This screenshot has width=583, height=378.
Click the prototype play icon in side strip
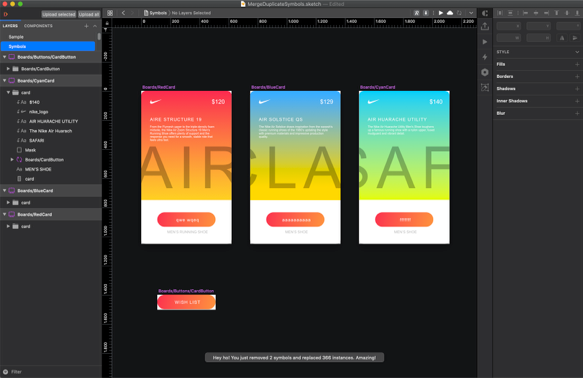pyautogui.click(x=485, y=42)
